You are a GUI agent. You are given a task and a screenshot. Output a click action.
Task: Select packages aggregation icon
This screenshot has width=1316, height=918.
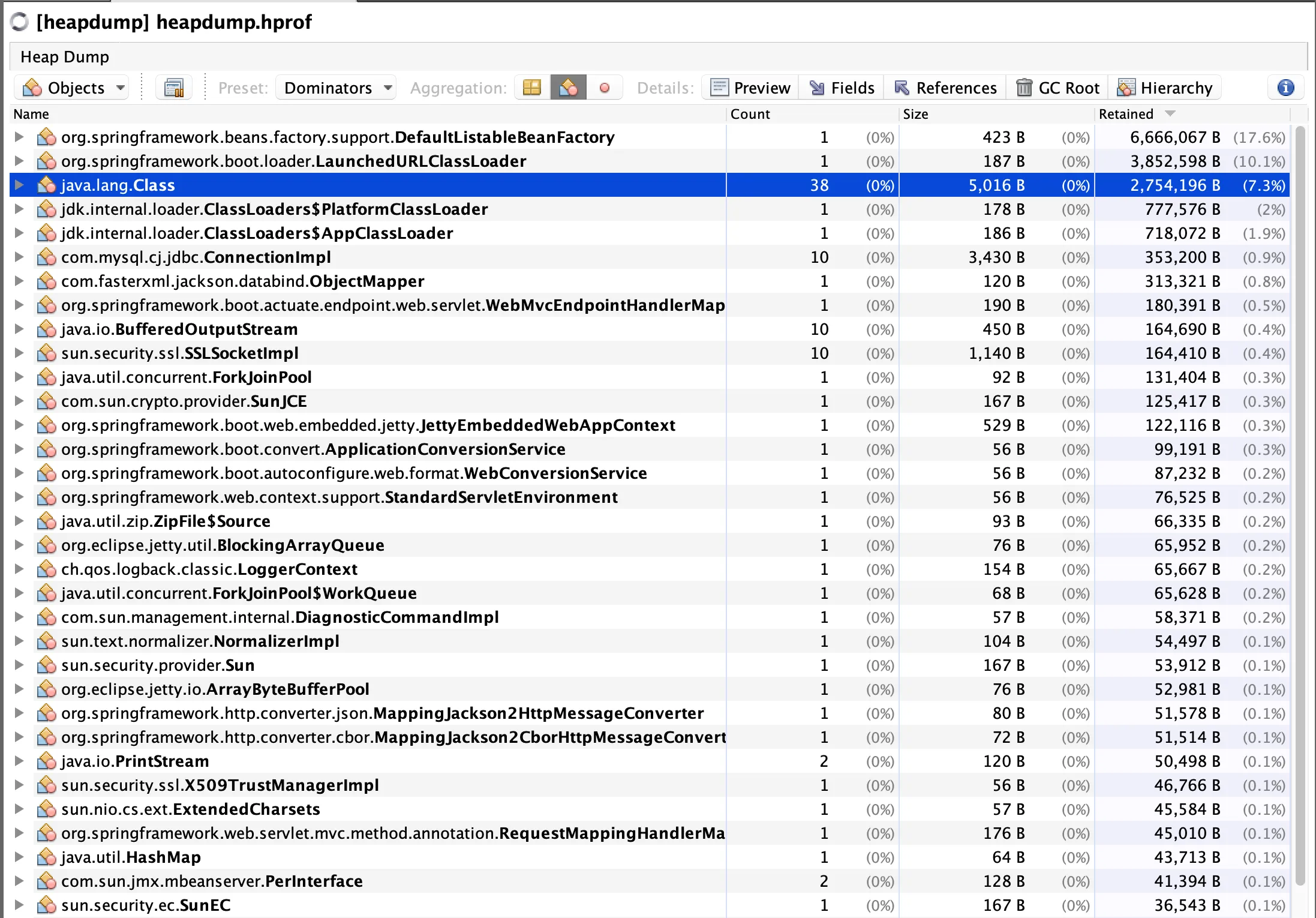click(x=531, y=88)
